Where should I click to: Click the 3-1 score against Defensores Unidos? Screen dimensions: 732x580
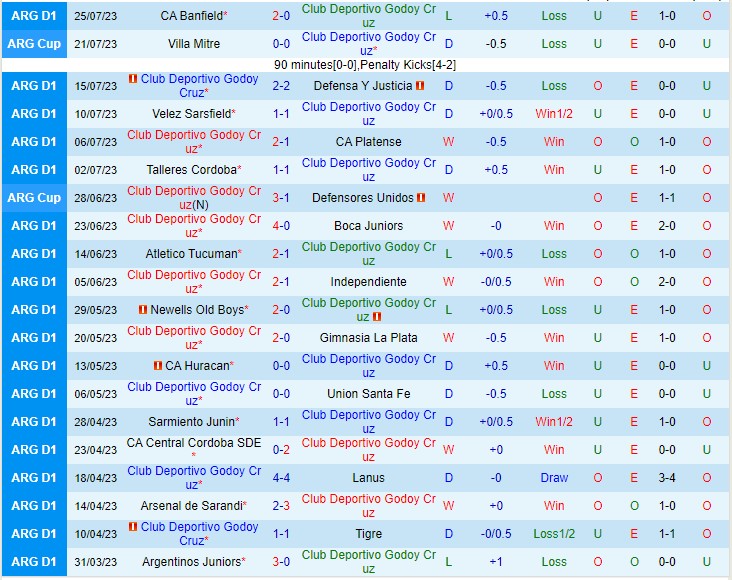[x=281, y=198]
